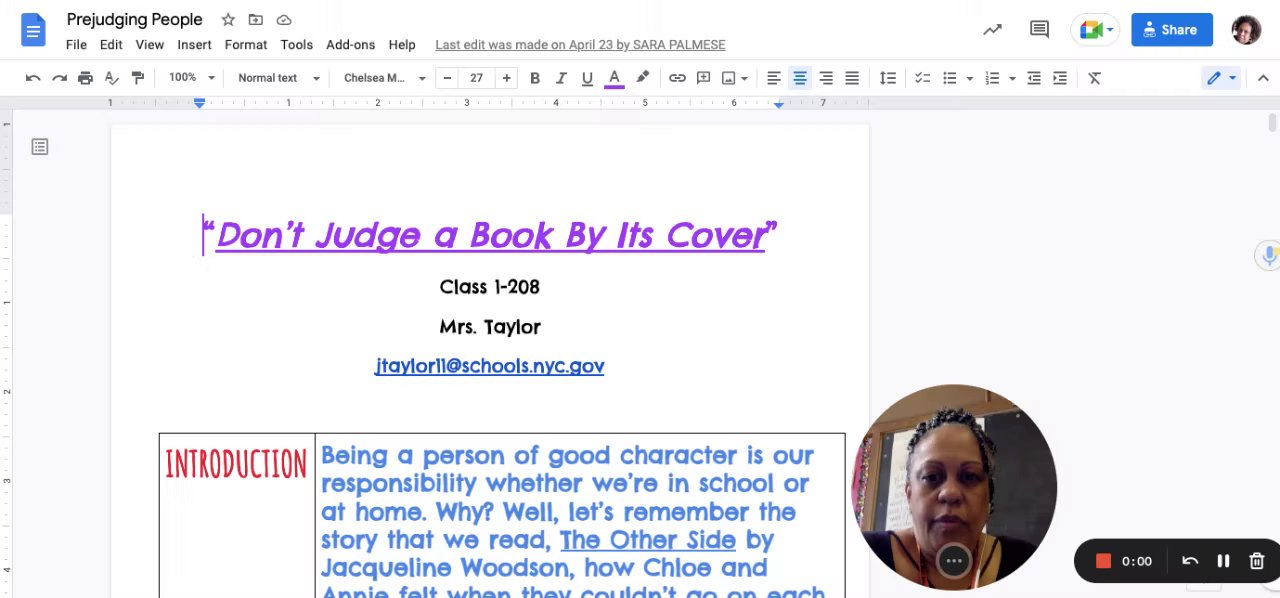Open the highlight color picker
Image resolution: width=1280 pixels, height=598 pixels.
(642, 78)
